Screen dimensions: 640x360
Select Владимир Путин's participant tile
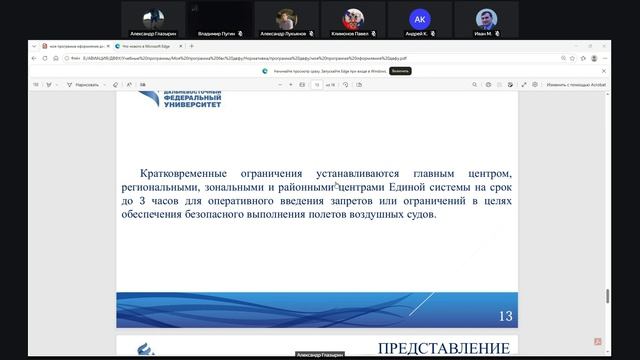click(220, 20)
